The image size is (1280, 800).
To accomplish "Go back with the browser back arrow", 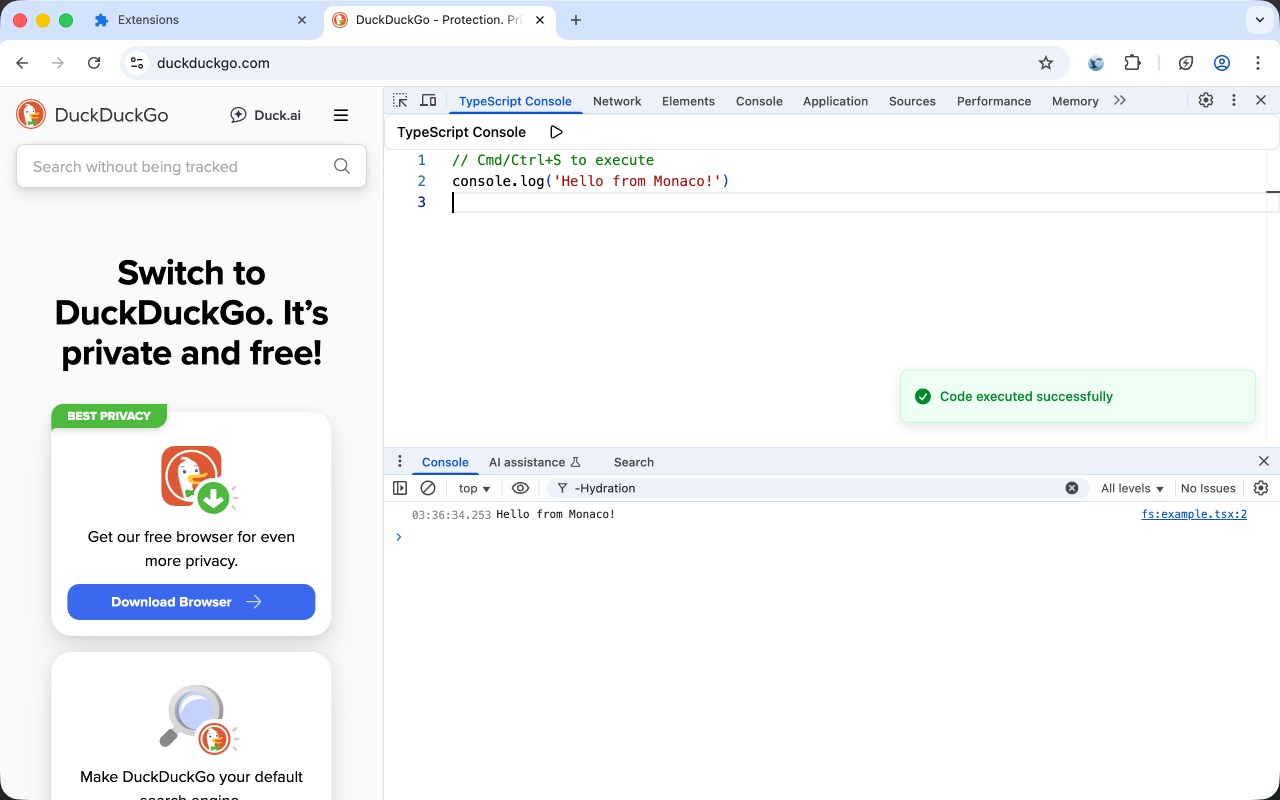I will point(23,63).
